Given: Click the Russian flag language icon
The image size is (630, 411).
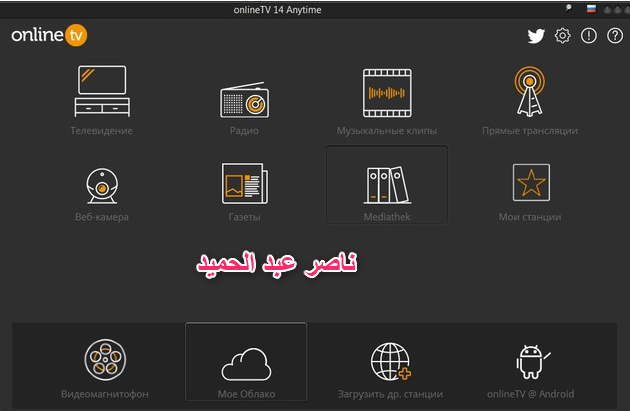Looking at the screenshot, I should click(591, 8).
